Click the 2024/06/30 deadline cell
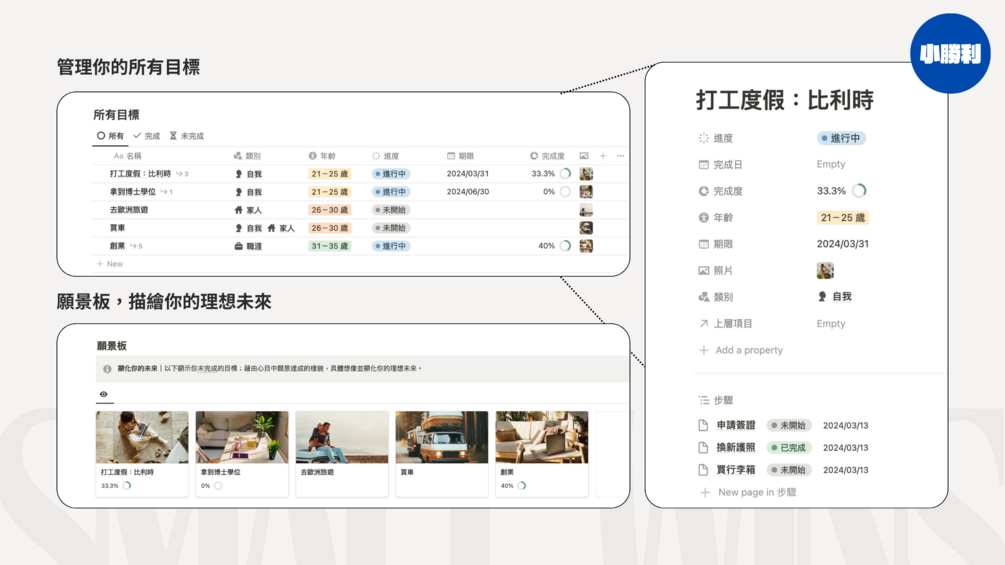Viewport: 1005px width, 565px height. pos(468,192)
